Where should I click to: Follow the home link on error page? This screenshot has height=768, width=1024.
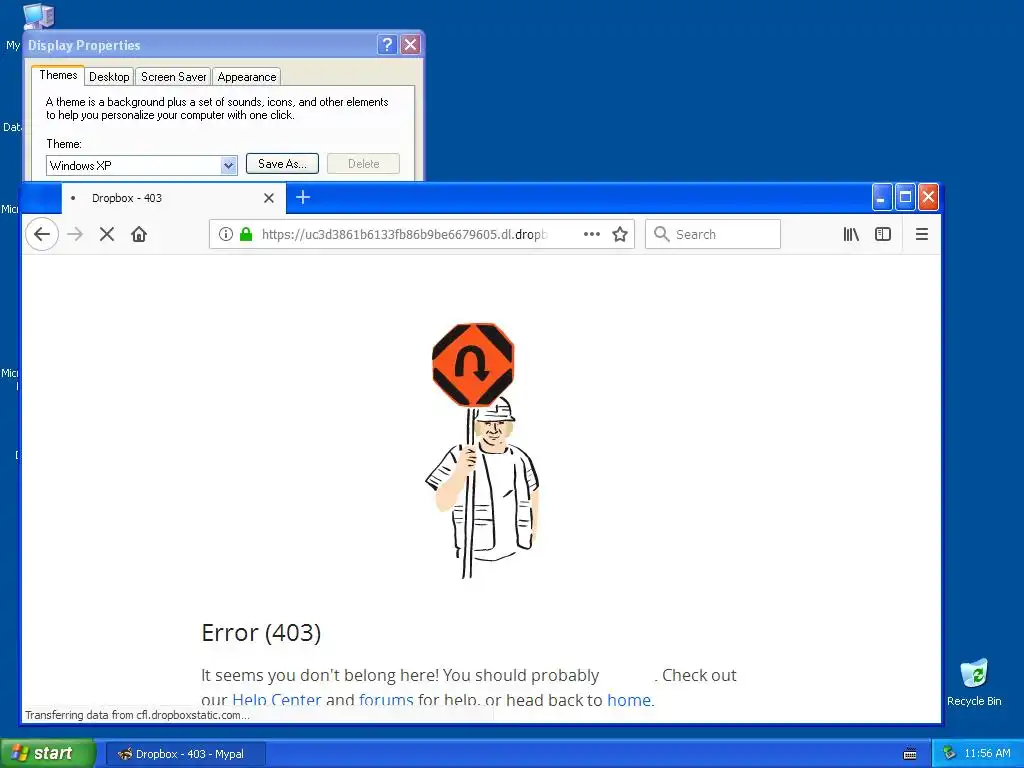629,699
